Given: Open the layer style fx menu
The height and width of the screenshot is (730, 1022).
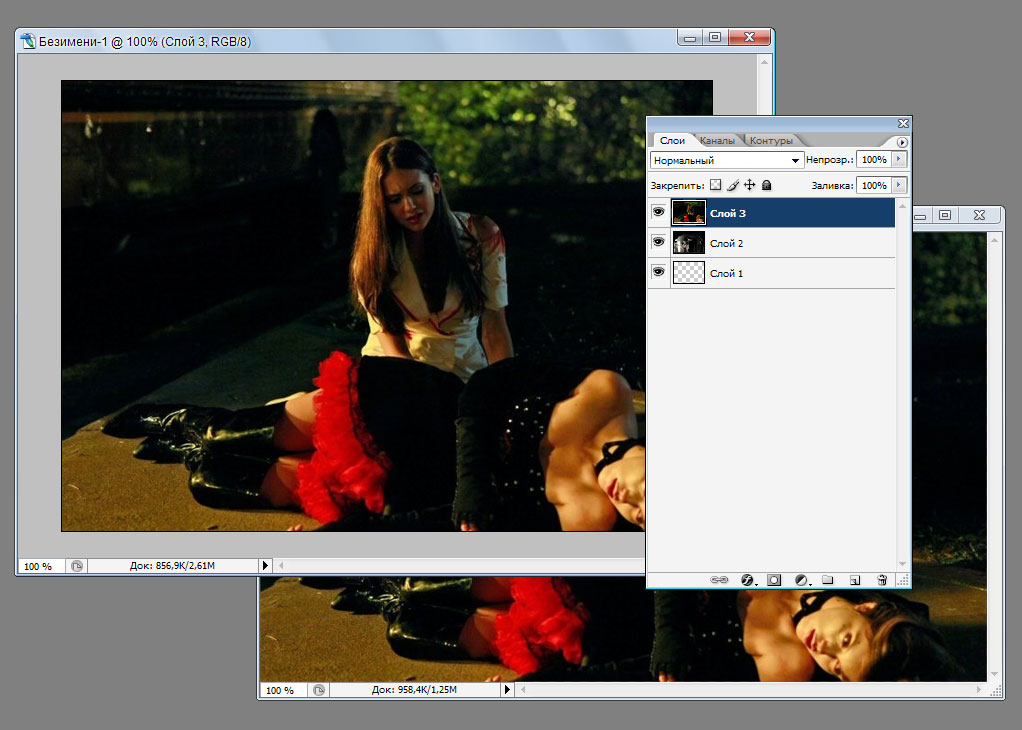Looking at the screenshot, I should 746,580.
